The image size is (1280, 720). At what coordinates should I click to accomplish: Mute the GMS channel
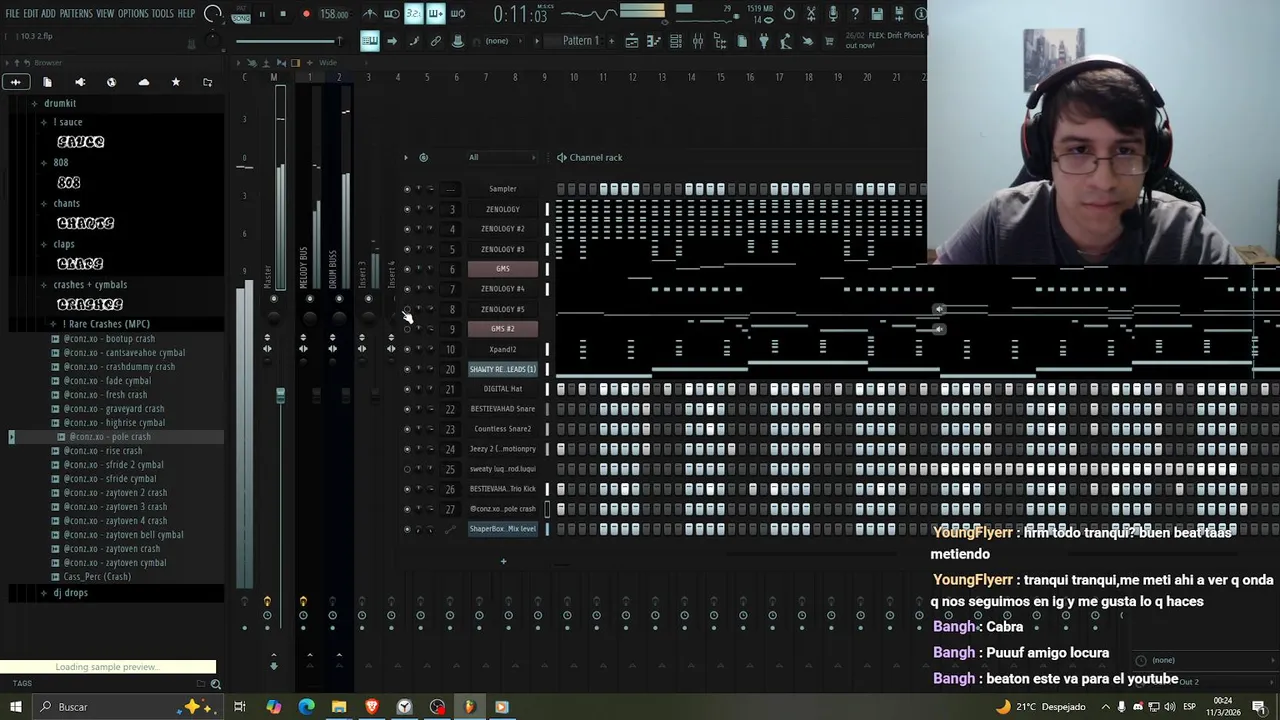pos(407,269)
